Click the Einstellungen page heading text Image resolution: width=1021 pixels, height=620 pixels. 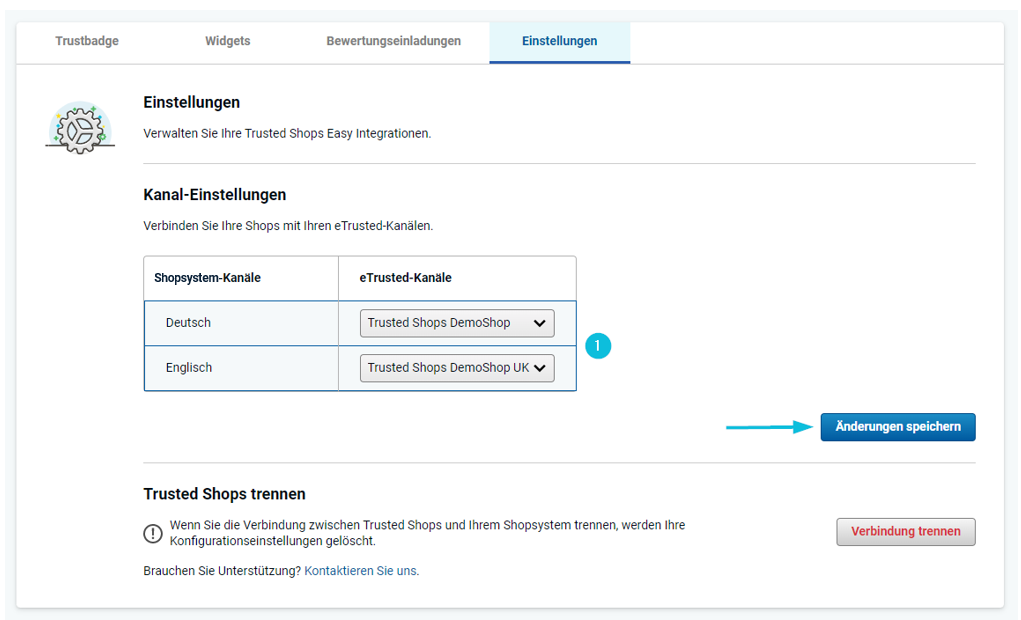coord(191,102)
